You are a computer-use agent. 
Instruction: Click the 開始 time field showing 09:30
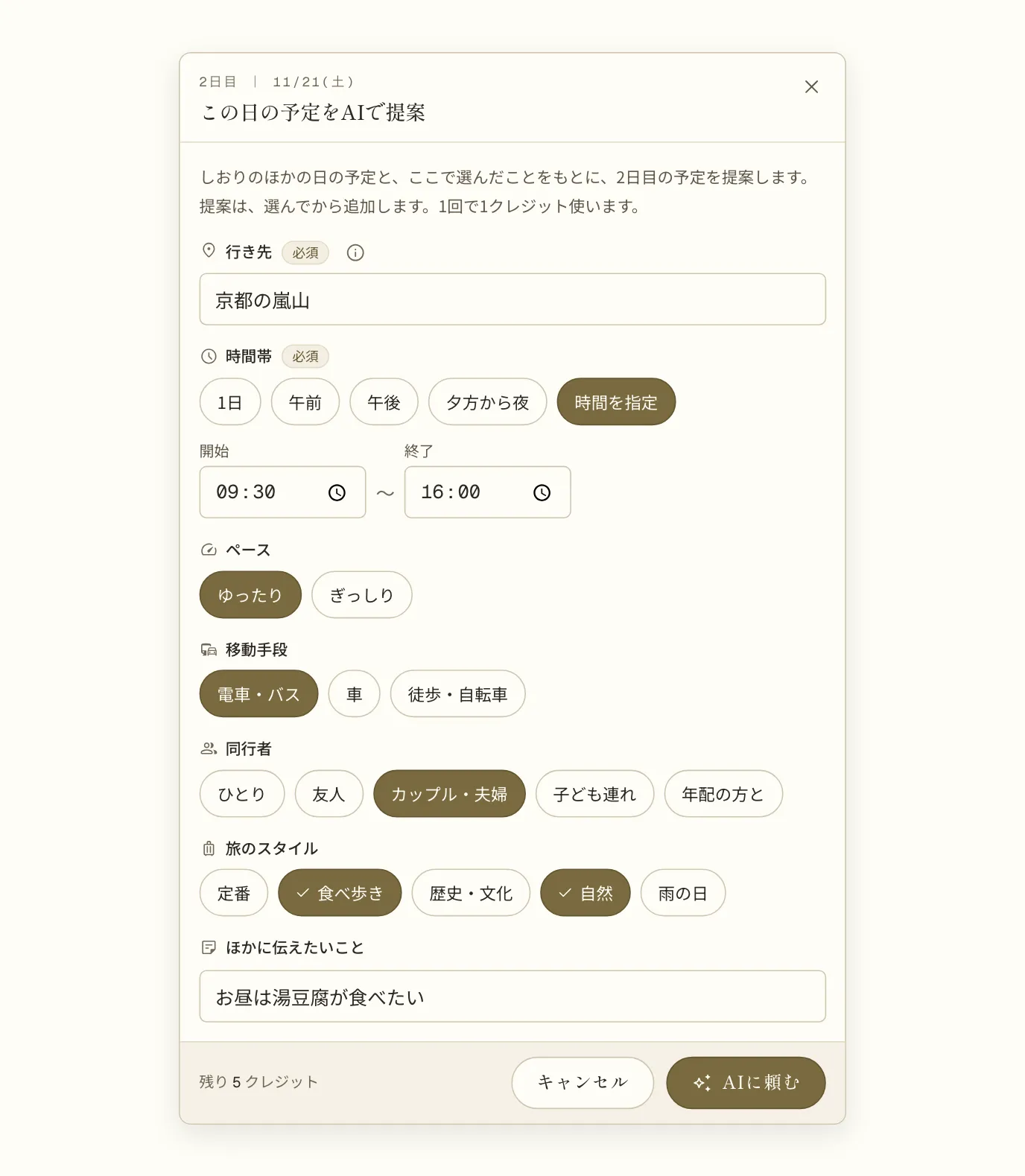[282, 492]
